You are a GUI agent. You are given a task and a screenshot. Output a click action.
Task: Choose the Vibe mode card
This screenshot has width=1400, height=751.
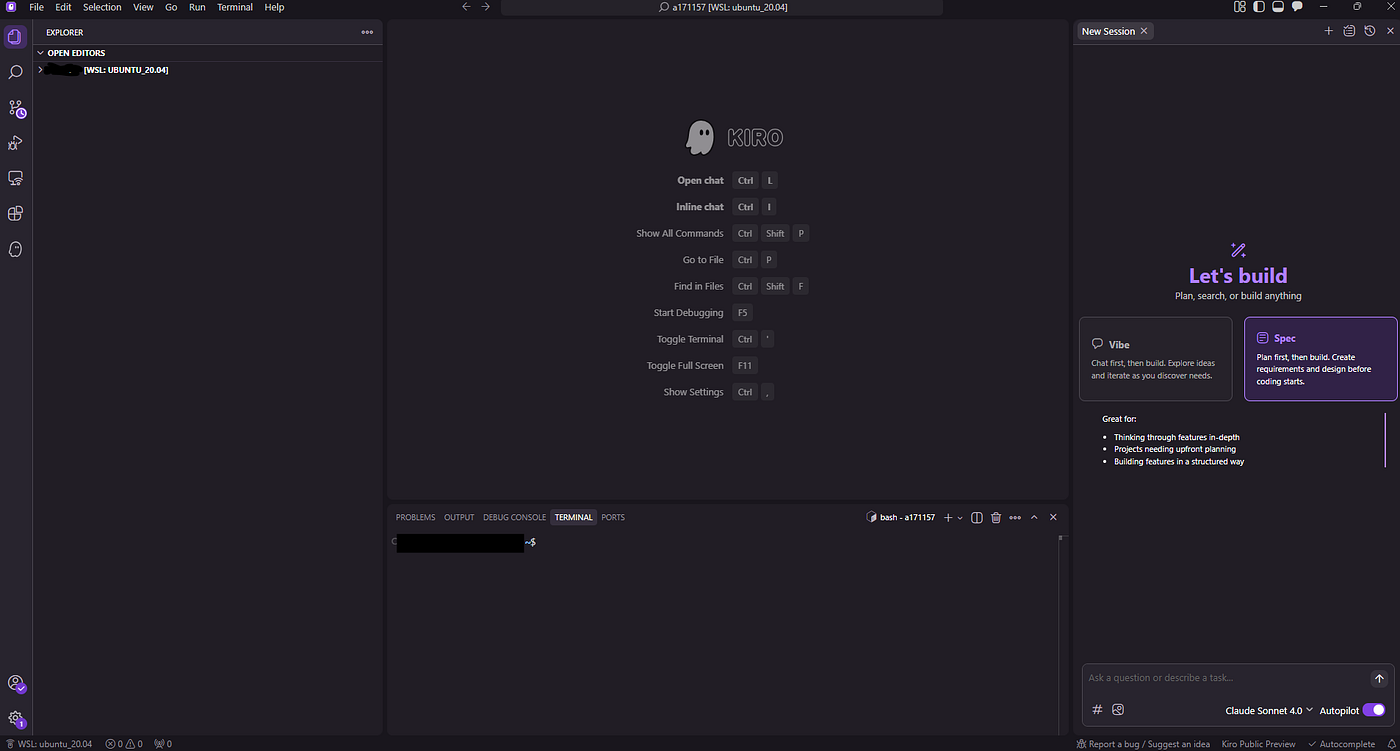point(1155,359)
